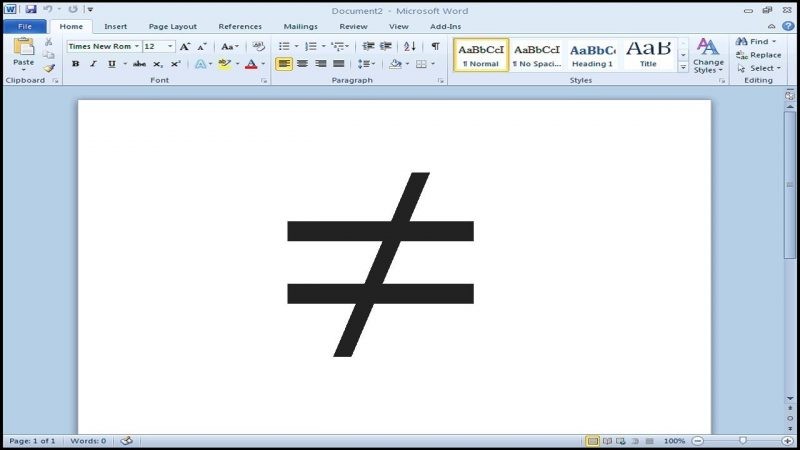Click the Borders icon
The height and width of the screenshot is (450, 800).
point(421,64)
